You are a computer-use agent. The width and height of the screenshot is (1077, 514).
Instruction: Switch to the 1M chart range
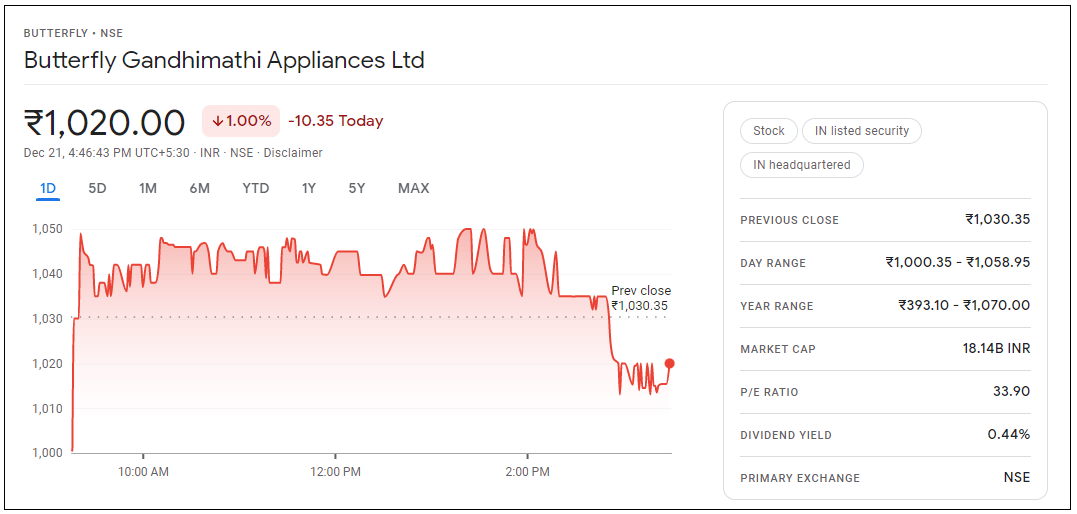148,188
